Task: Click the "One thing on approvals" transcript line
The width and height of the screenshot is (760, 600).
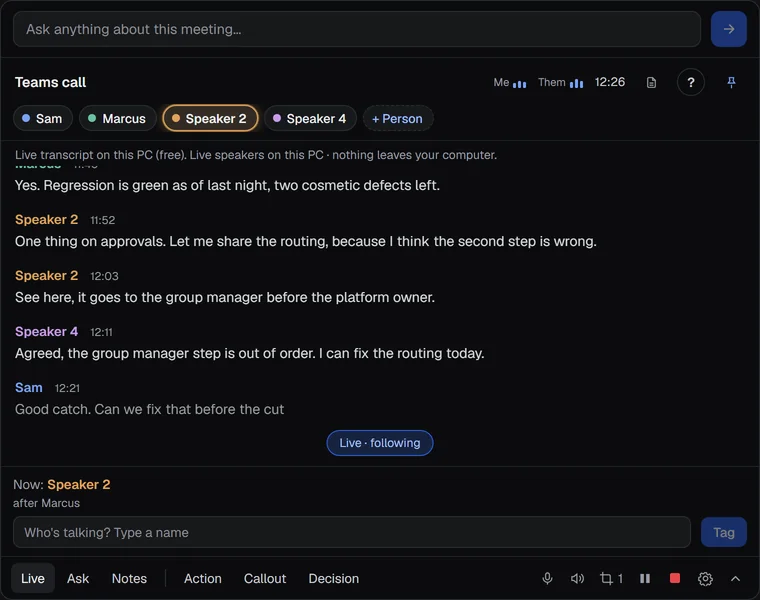Action: 306,241
